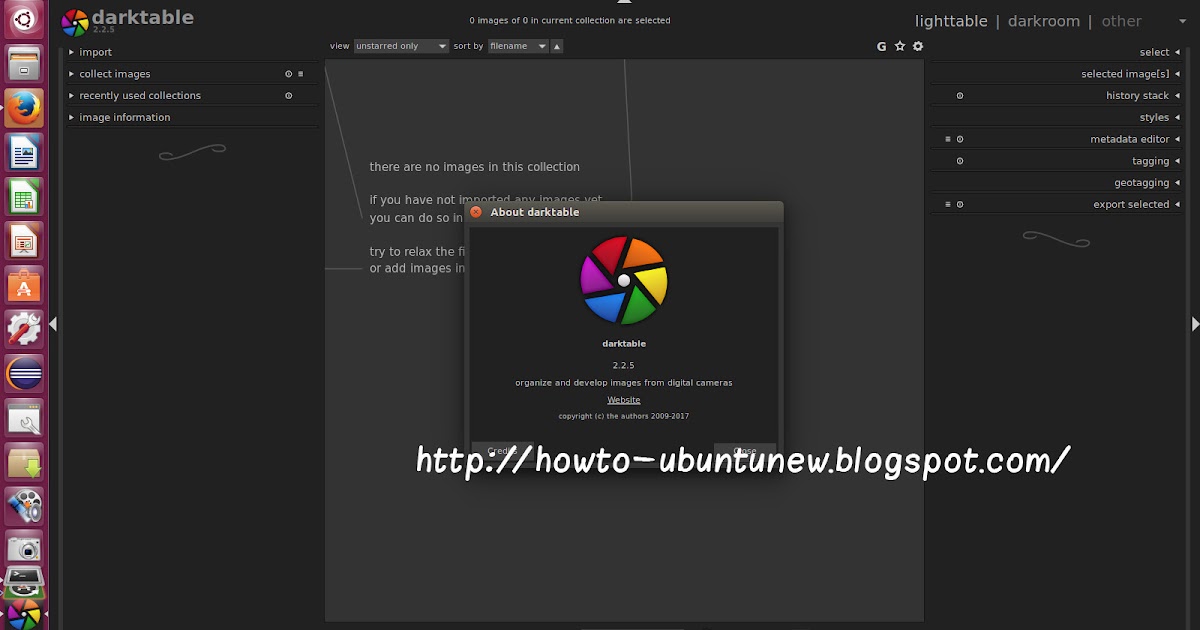The height and width of the screenshot is (630, 1200).
Task: Collapse the top panel arrow
Action: pyautogui.click(x=625, y=2)
